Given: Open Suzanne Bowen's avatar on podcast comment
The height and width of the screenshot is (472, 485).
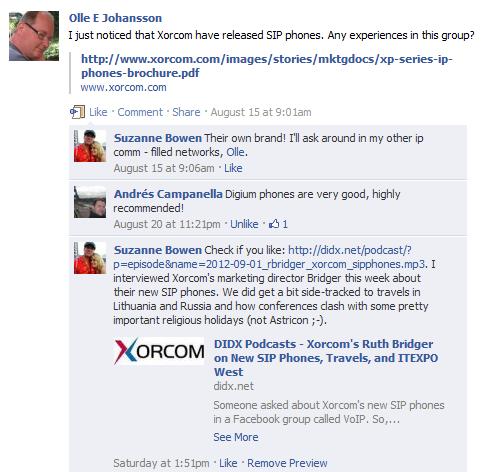Looking at the screenshot, I should tap(90, 258).
